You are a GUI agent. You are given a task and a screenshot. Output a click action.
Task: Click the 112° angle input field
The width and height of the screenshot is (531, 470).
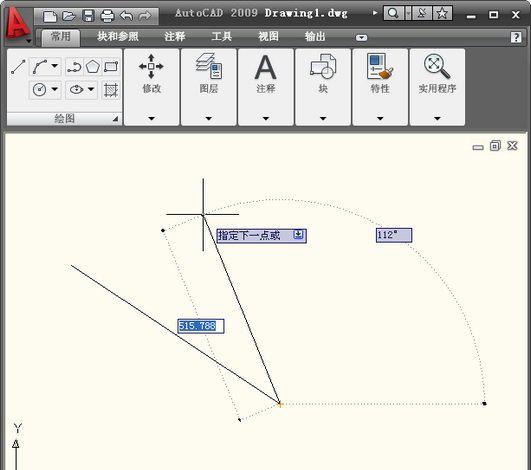click(394, 235)
